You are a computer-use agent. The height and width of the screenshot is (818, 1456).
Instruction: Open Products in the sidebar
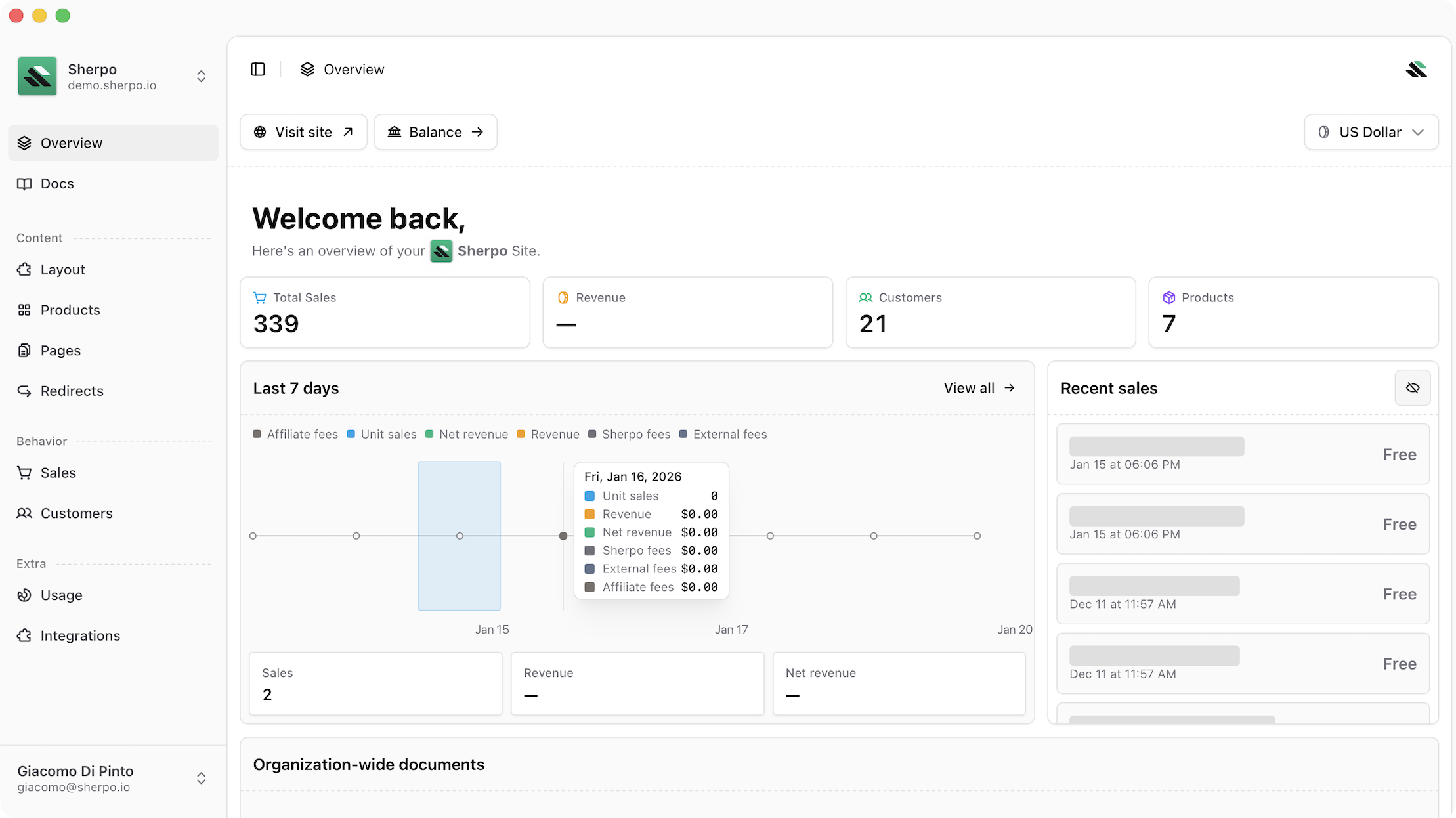pos(70,310)
